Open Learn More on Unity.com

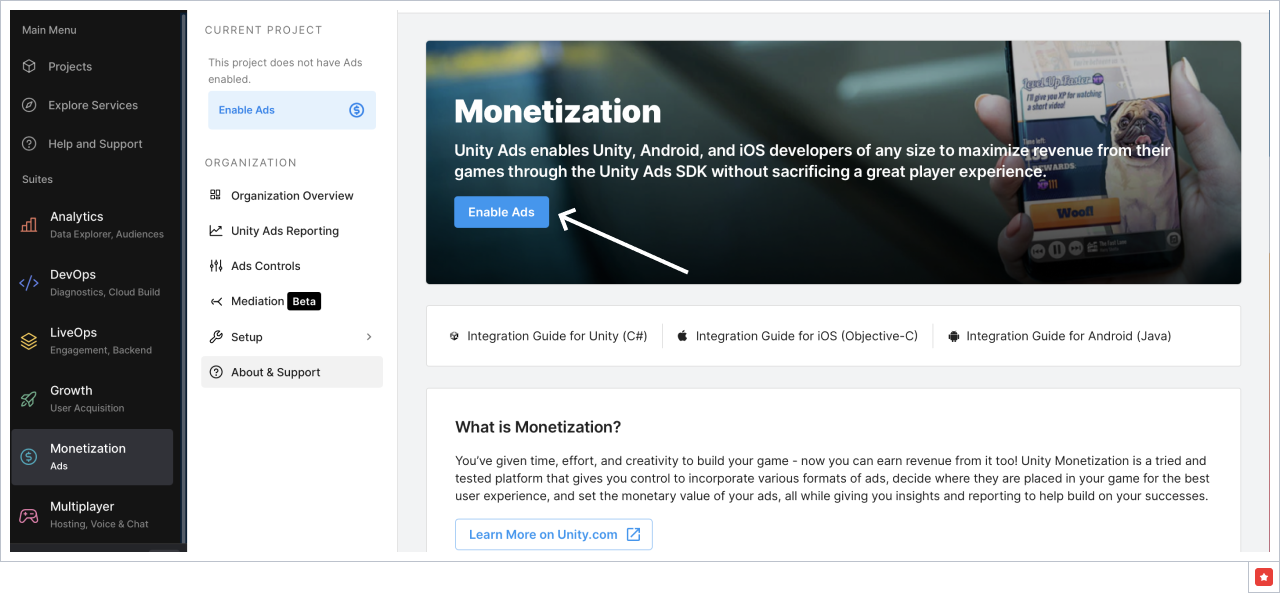[x=553, y=534]
